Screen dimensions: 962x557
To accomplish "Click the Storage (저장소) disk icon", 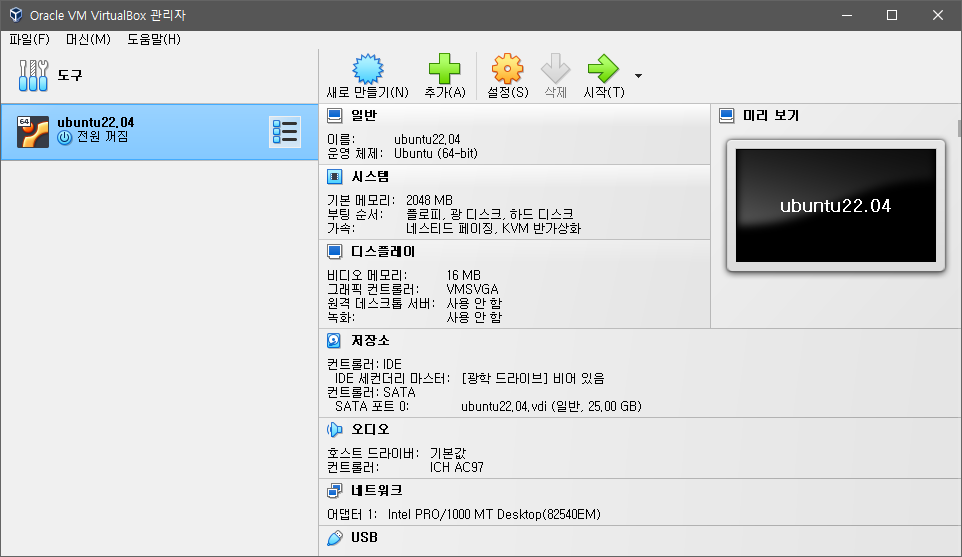I will pos(334,340).
